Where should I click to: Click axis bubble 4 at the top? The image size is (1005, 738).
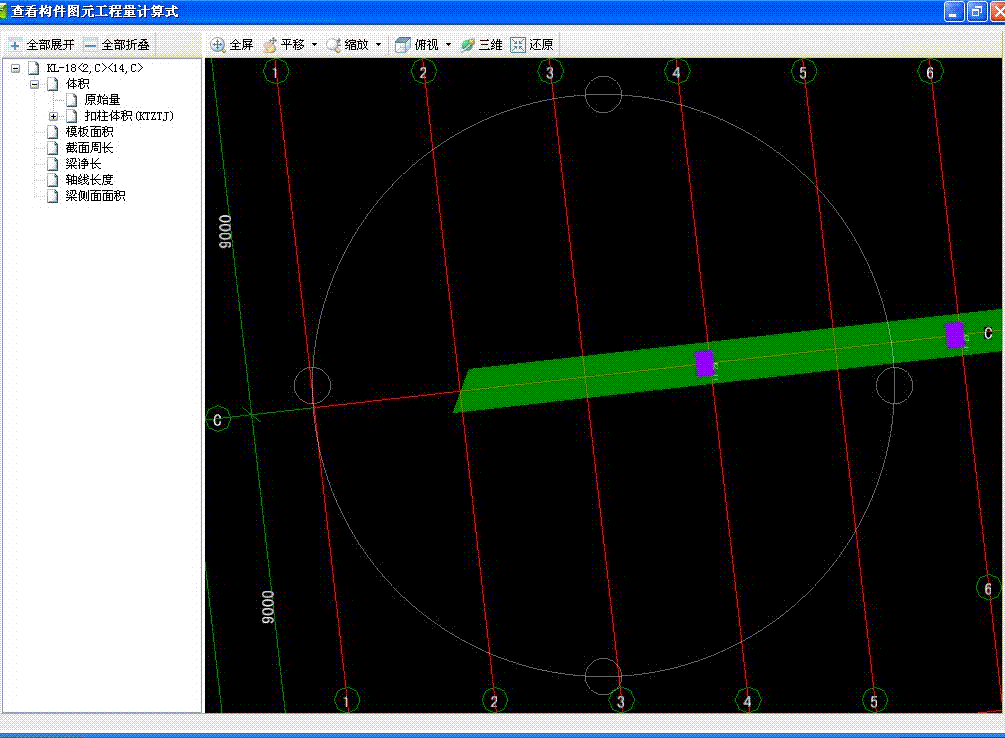coord(676,72)
